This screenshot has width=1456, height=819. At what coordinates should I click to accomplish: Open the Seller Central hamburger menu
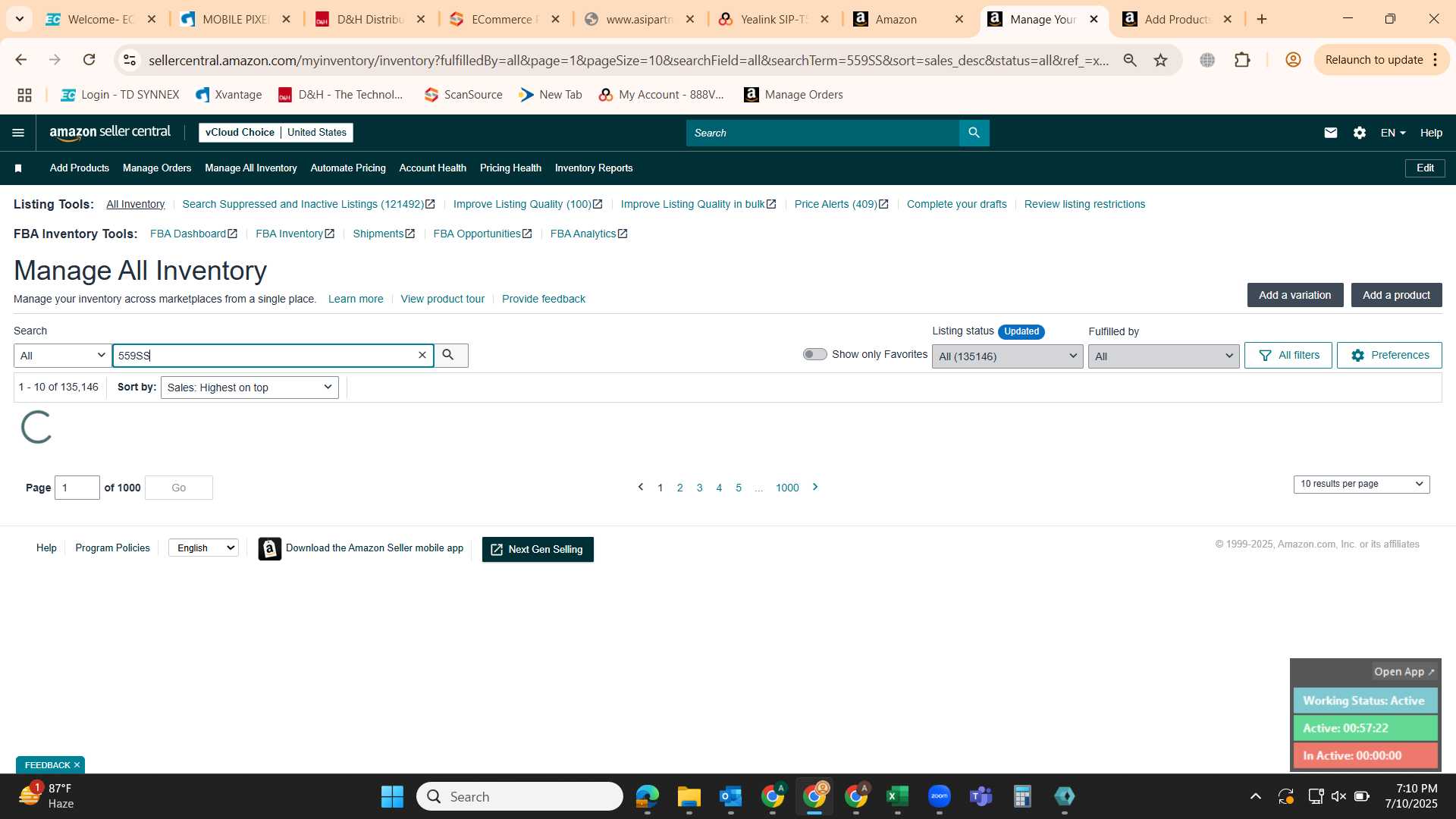point(18,133)
